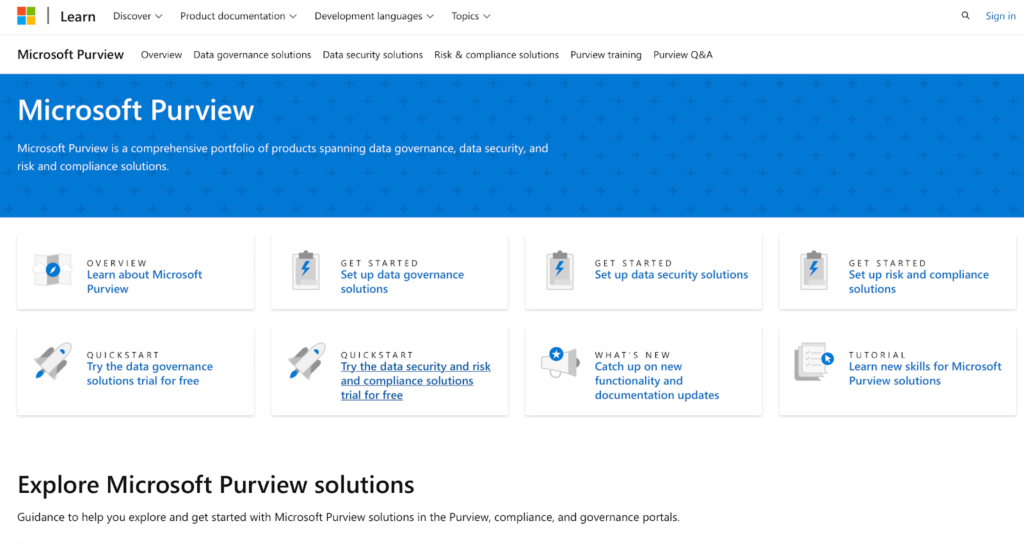1024x544 pixels.
Task: Click rocket icon beside data security trial
Action: coord(306,361)
